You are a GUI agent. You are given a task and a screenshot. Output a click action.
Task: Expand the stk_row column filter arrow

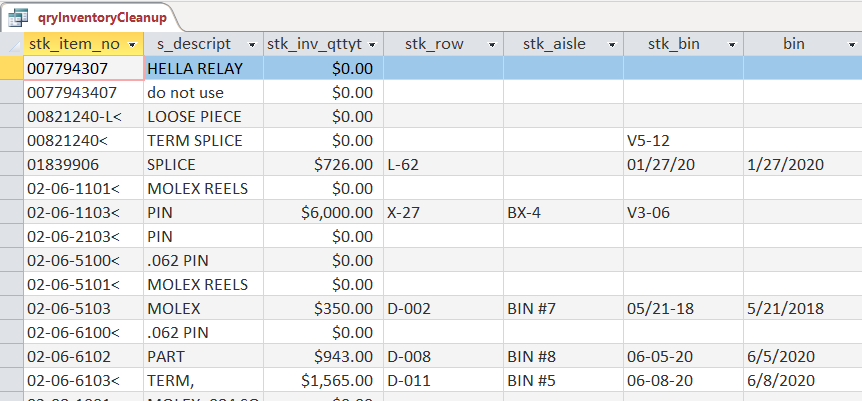point(492,45)
